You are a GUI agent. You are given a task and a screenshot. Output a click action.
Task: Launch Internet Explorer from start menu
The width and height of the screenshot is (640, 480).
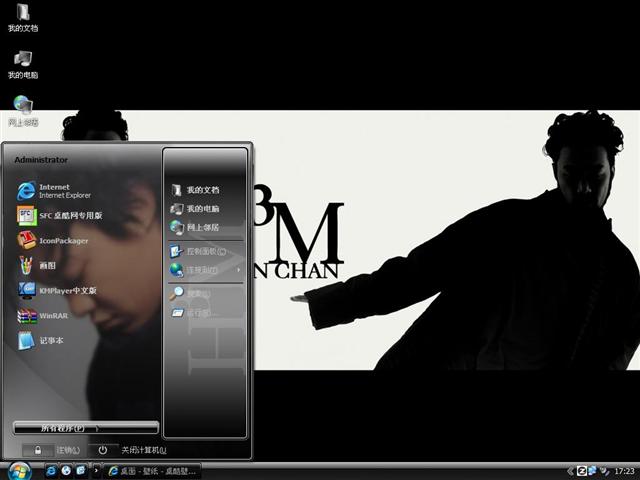click(54, 191)
